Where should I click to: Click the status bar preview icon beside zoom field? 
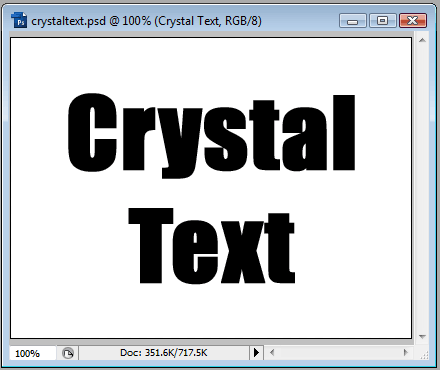point(68,353)
